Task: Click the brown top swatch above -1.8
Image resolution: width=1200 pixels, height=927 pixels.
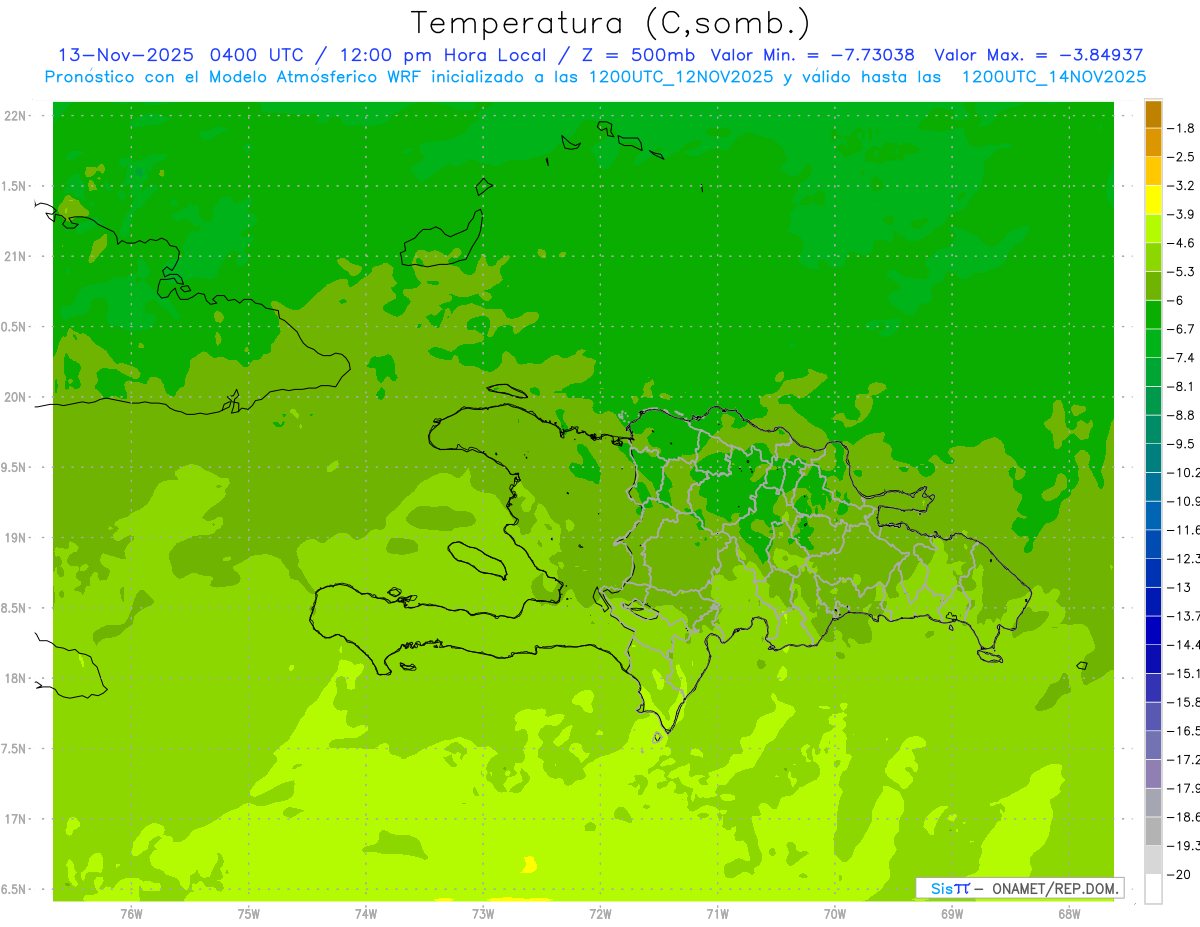Action: [1153, 114]
